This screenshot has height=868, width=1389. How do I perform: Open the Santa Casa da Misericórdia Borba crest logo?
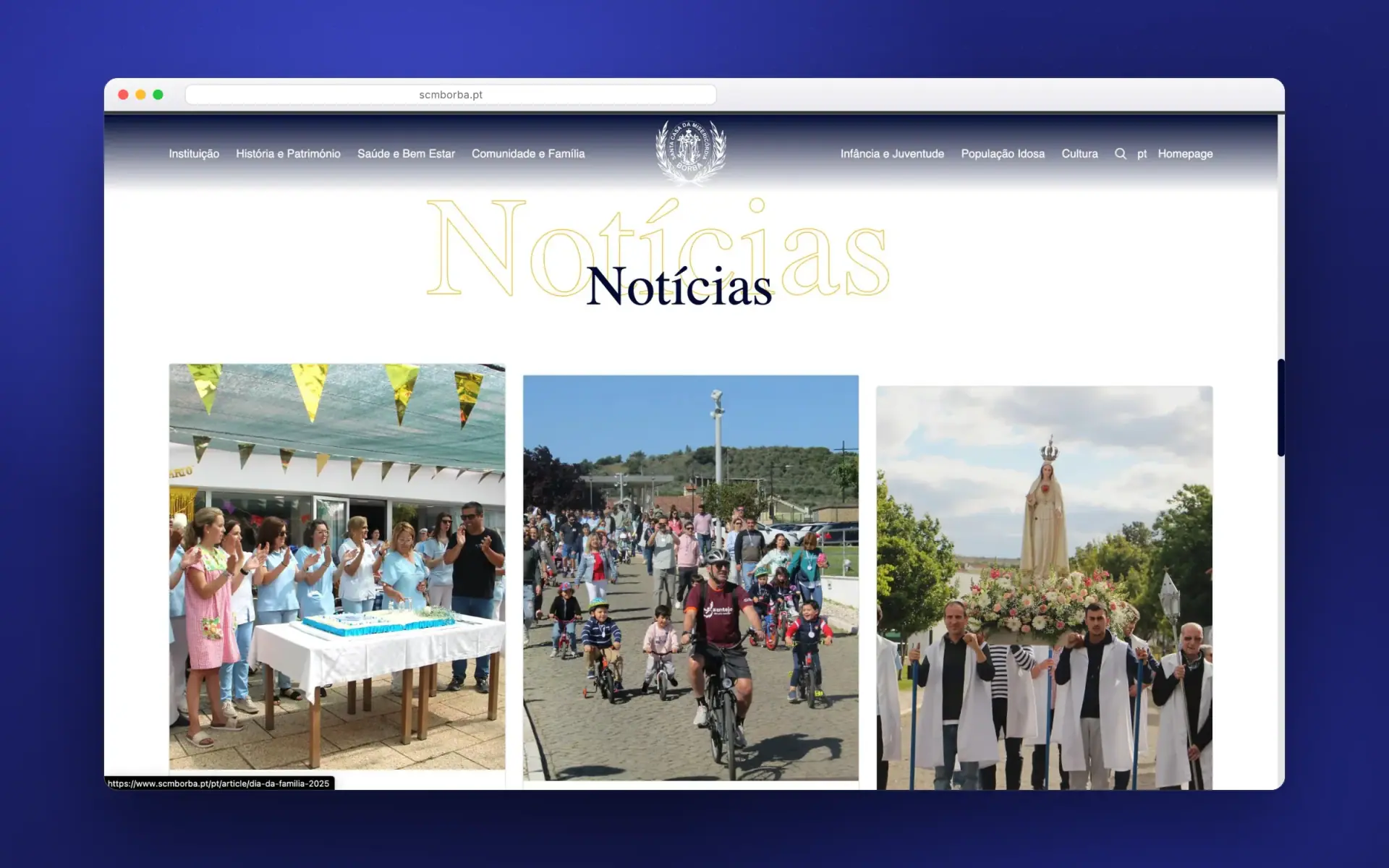[691, 153]
